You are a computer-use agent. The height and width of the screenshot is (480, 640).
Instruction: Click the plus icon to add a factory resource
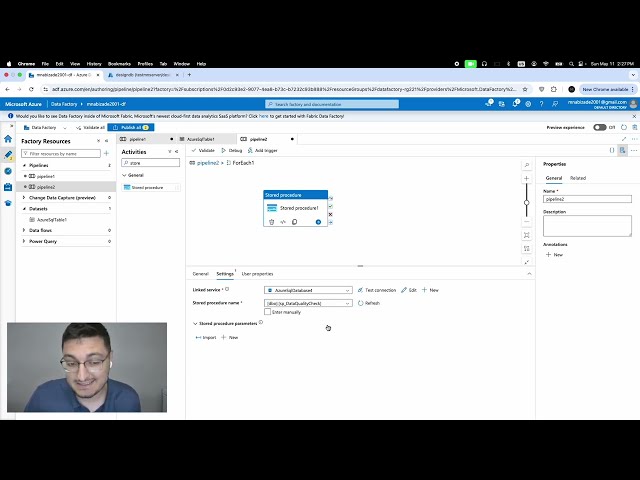pos(107,153)
